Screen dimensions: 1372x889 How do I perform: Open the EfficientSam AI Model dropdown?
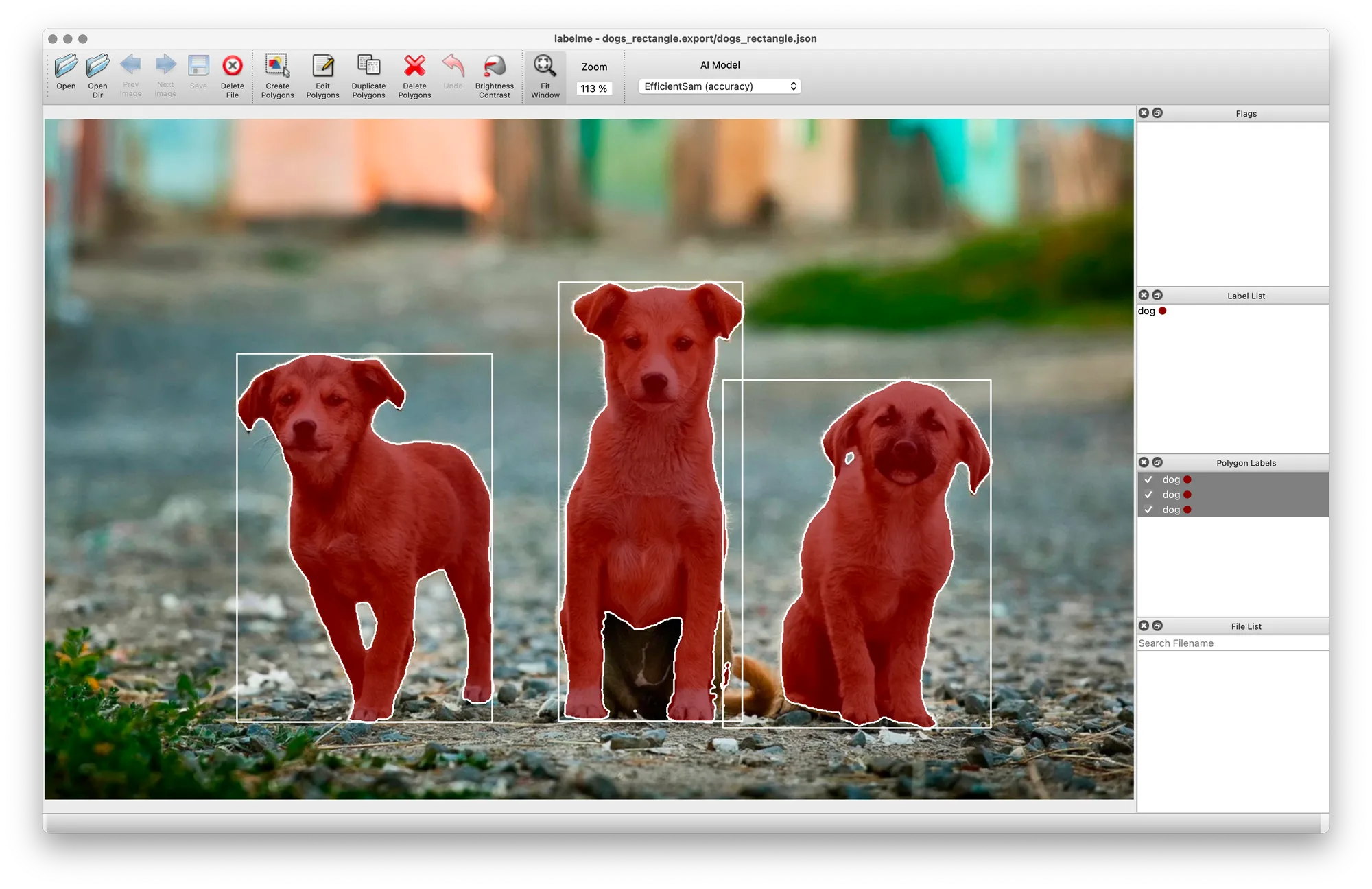pyautogui.click(x=719, y=86)
